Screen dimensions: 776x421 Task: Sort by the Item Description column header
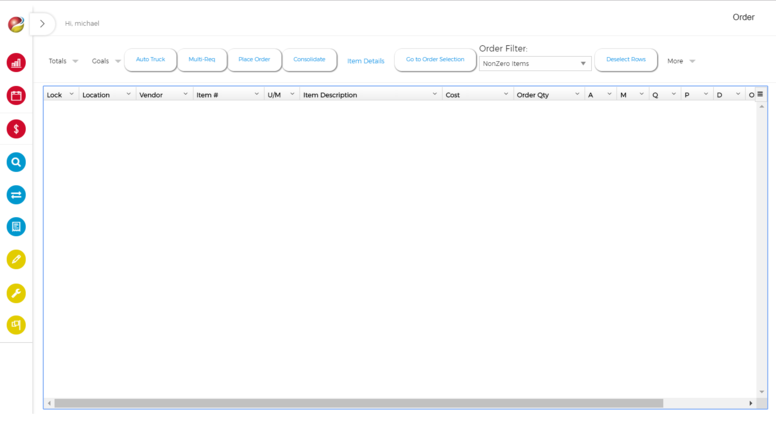(330, 95)
